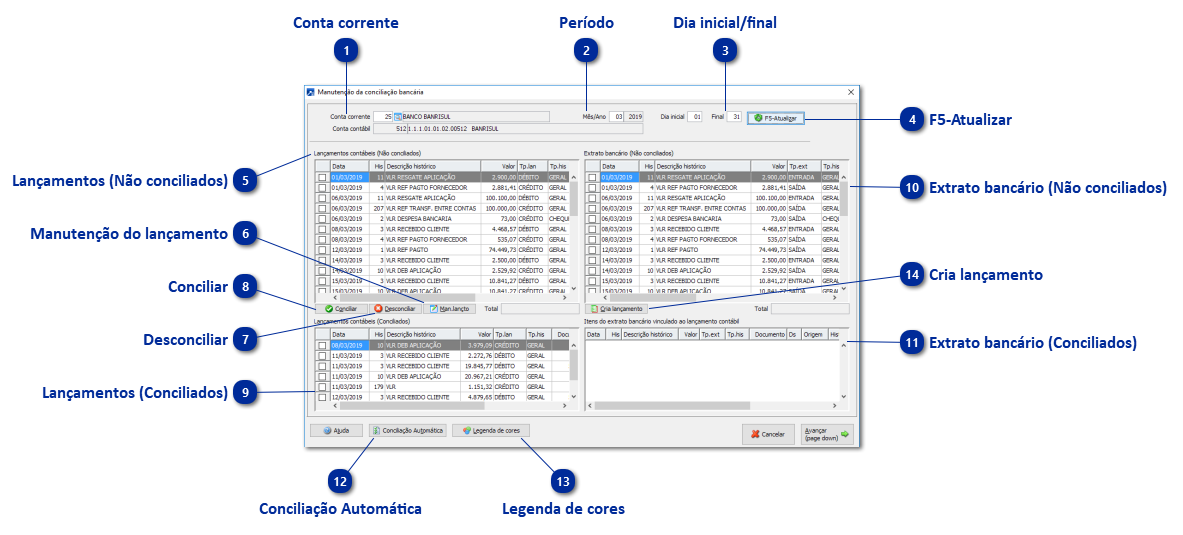Click the BANCO BANRISUL account name field
1183x535 pixels.
476,117
